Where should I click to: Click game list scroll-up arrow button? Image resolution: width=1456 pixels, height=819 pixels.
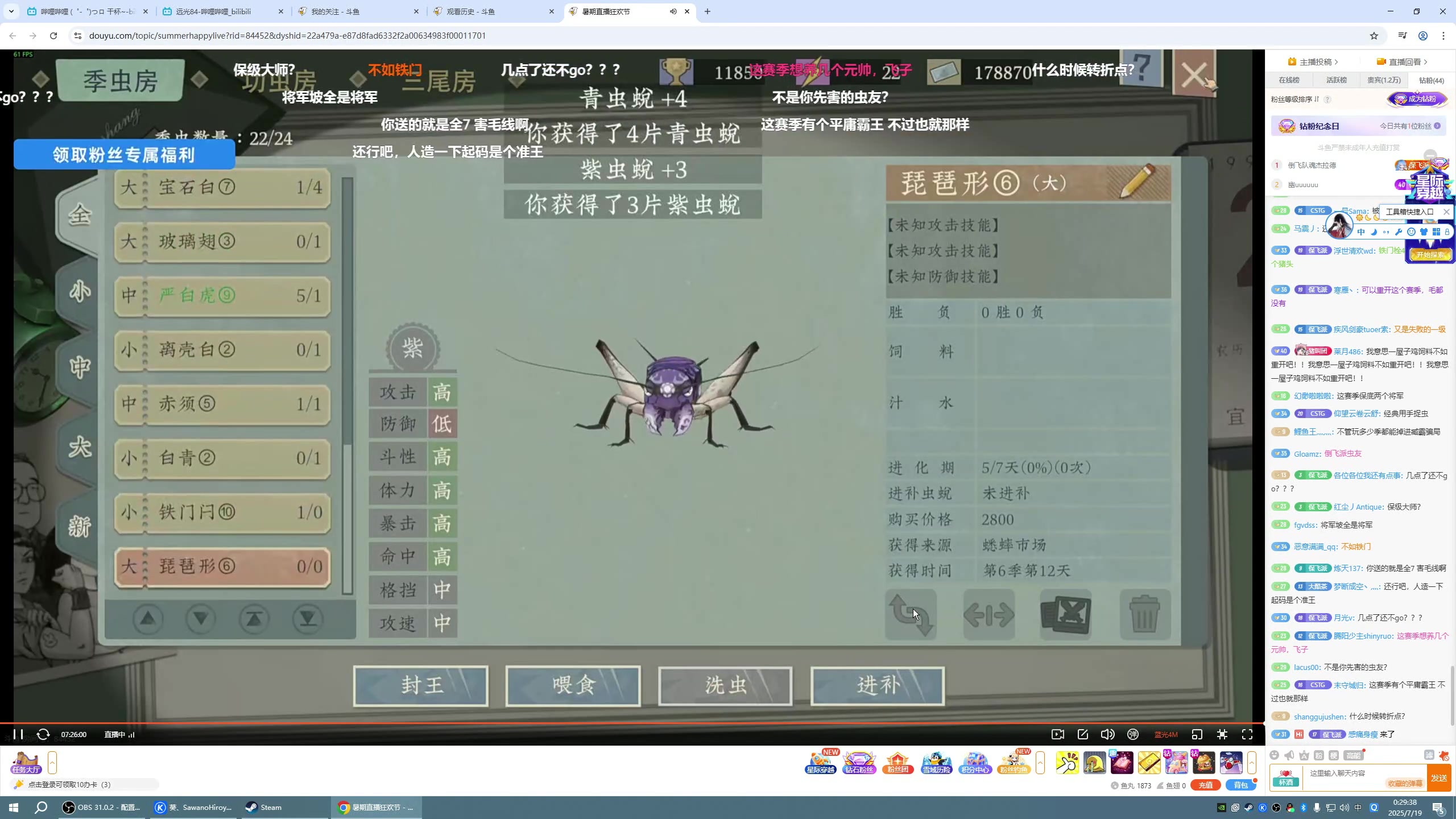point(148,618)
